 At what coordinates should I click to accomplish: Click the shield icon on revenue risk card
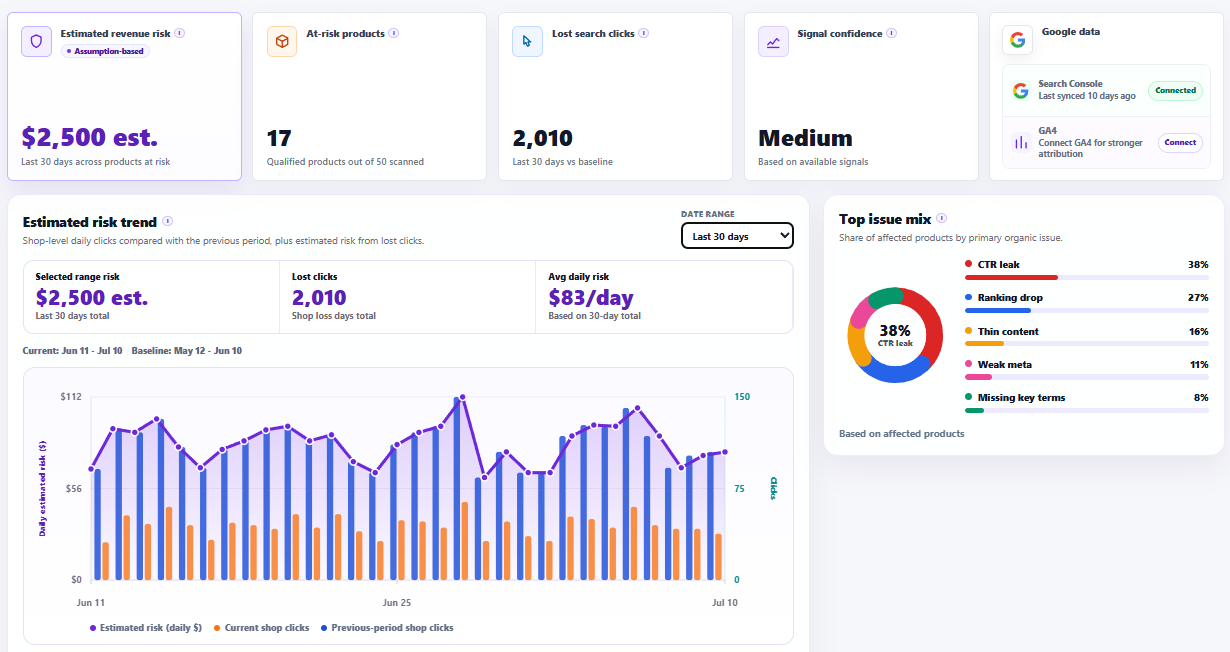click(x=37, y=42)
